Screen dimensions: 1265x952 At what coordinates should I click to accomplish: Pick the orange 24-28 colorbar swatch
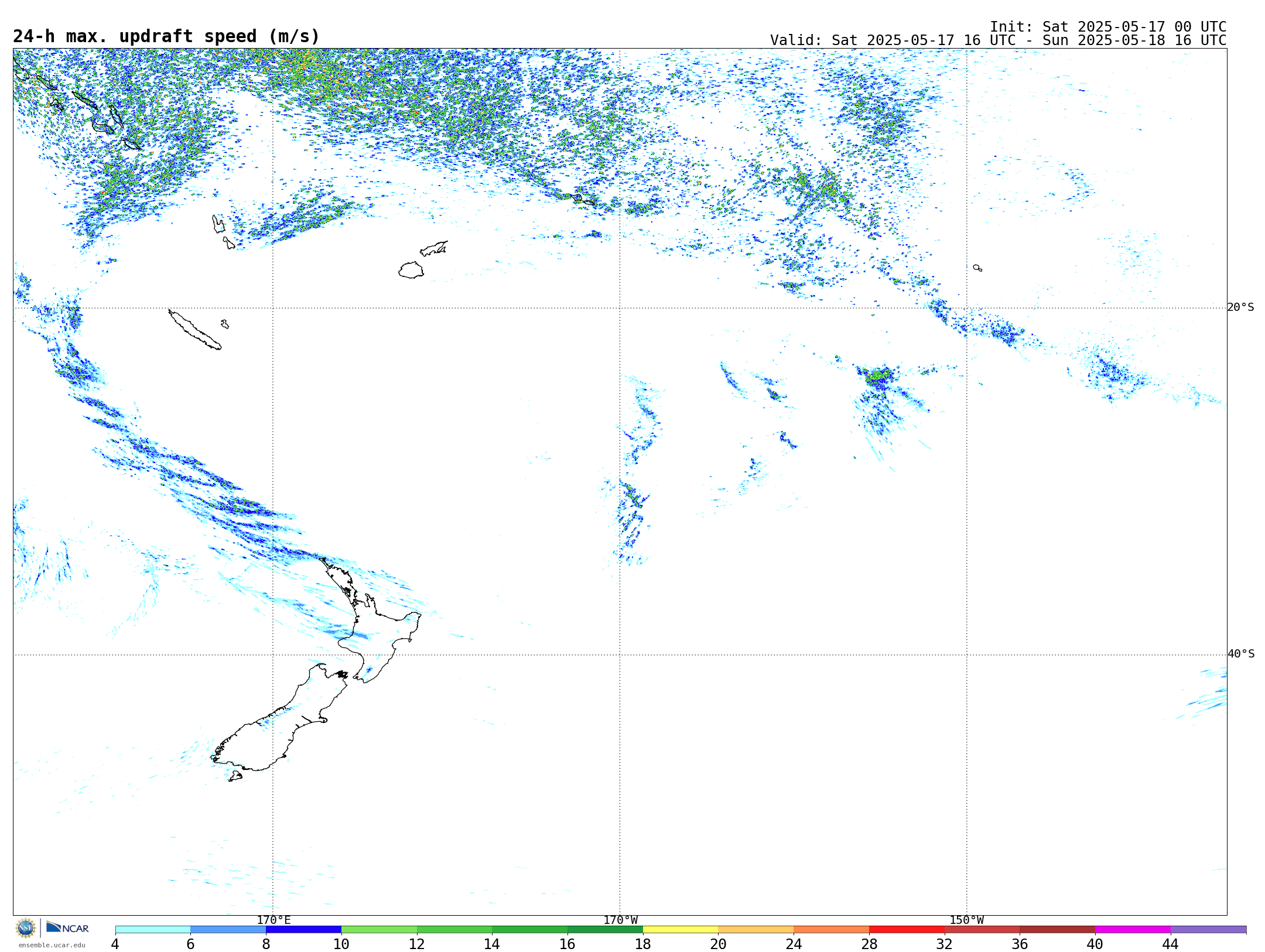coord(832,929)
